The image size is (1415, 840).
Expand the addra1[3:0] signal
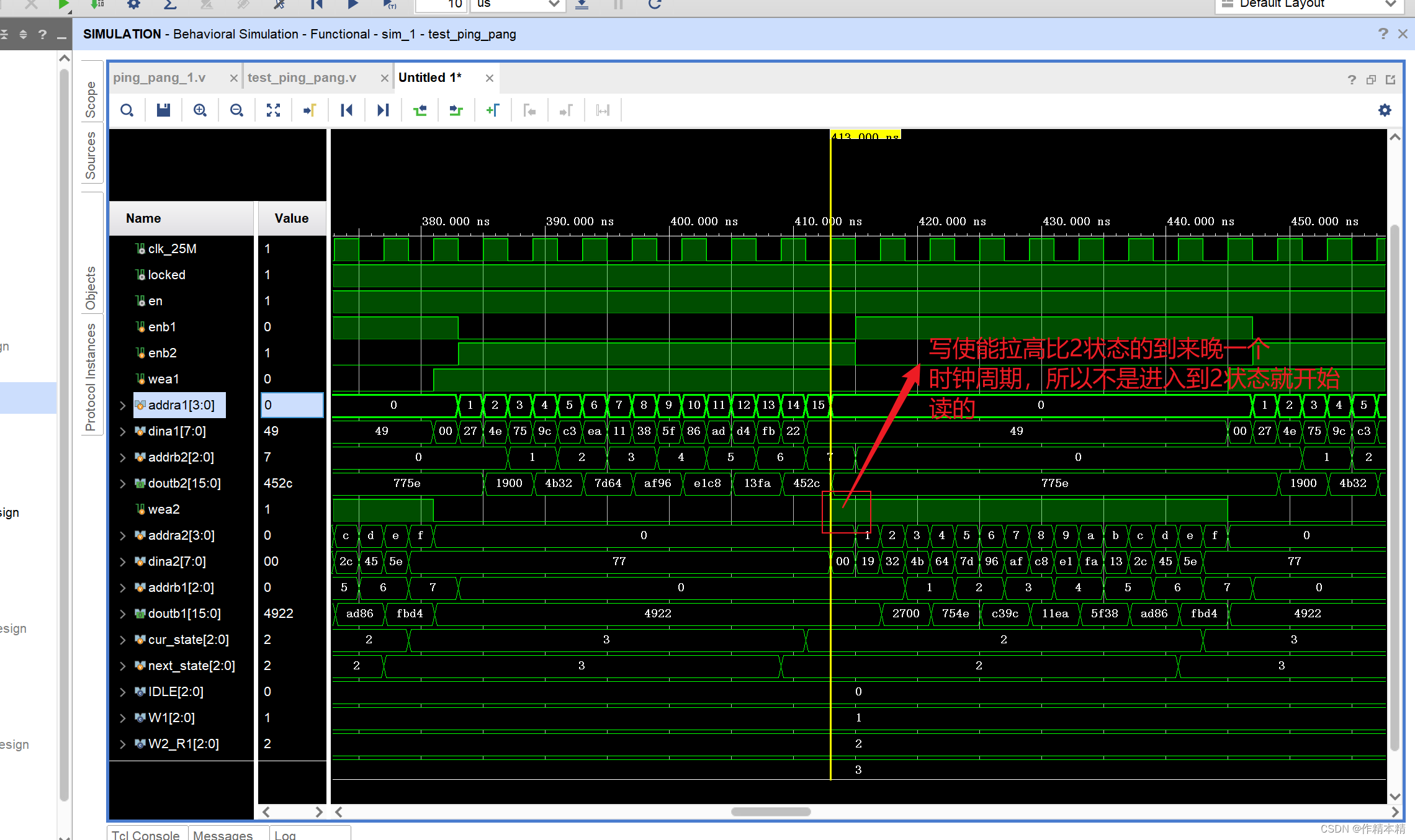coord(122,405)
